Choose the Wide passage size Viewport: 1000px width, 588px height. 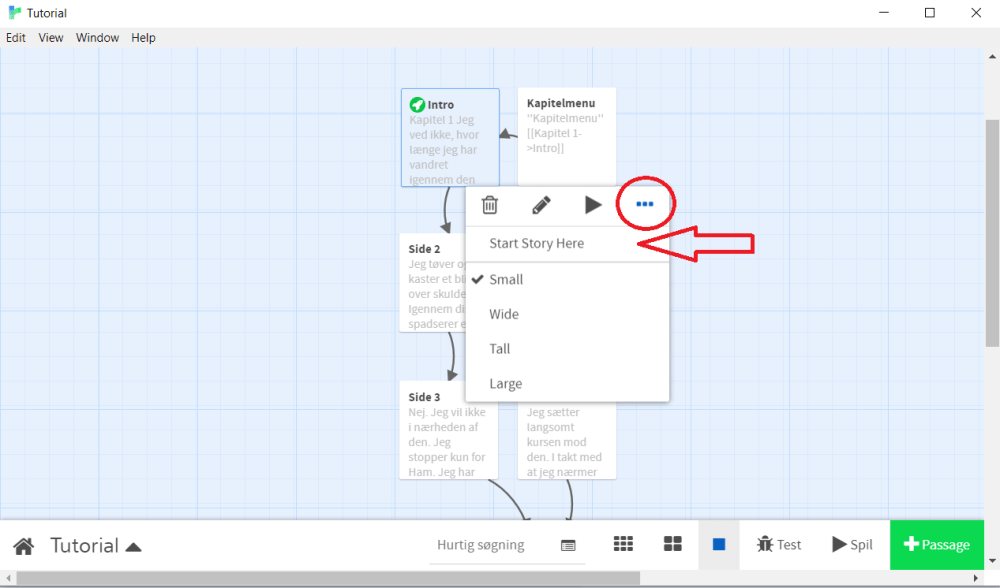pos(503,314)
